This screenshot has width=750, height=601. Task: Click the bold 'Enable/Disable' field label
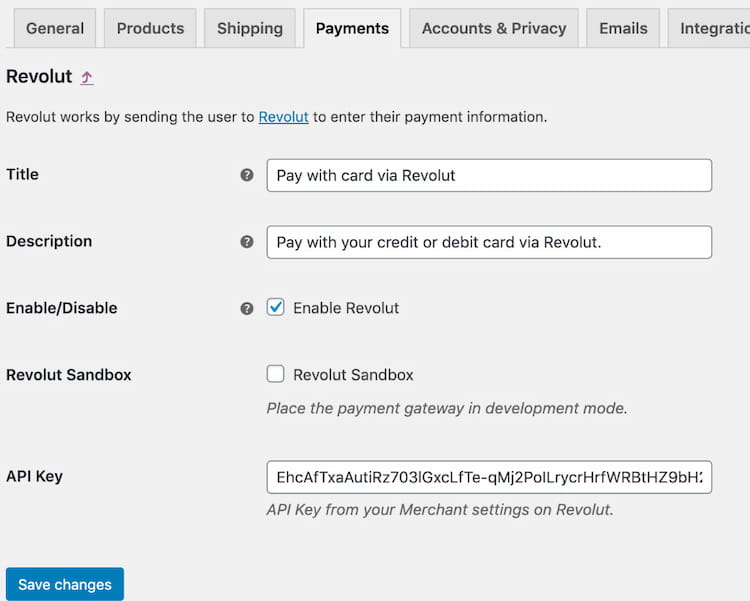[62, 308]
